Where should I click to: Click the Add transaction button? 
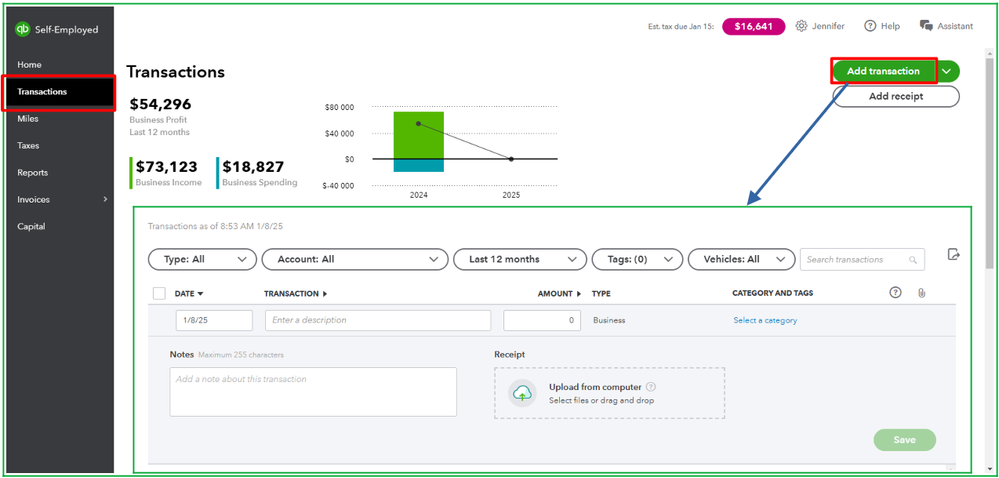pos(883,71)
